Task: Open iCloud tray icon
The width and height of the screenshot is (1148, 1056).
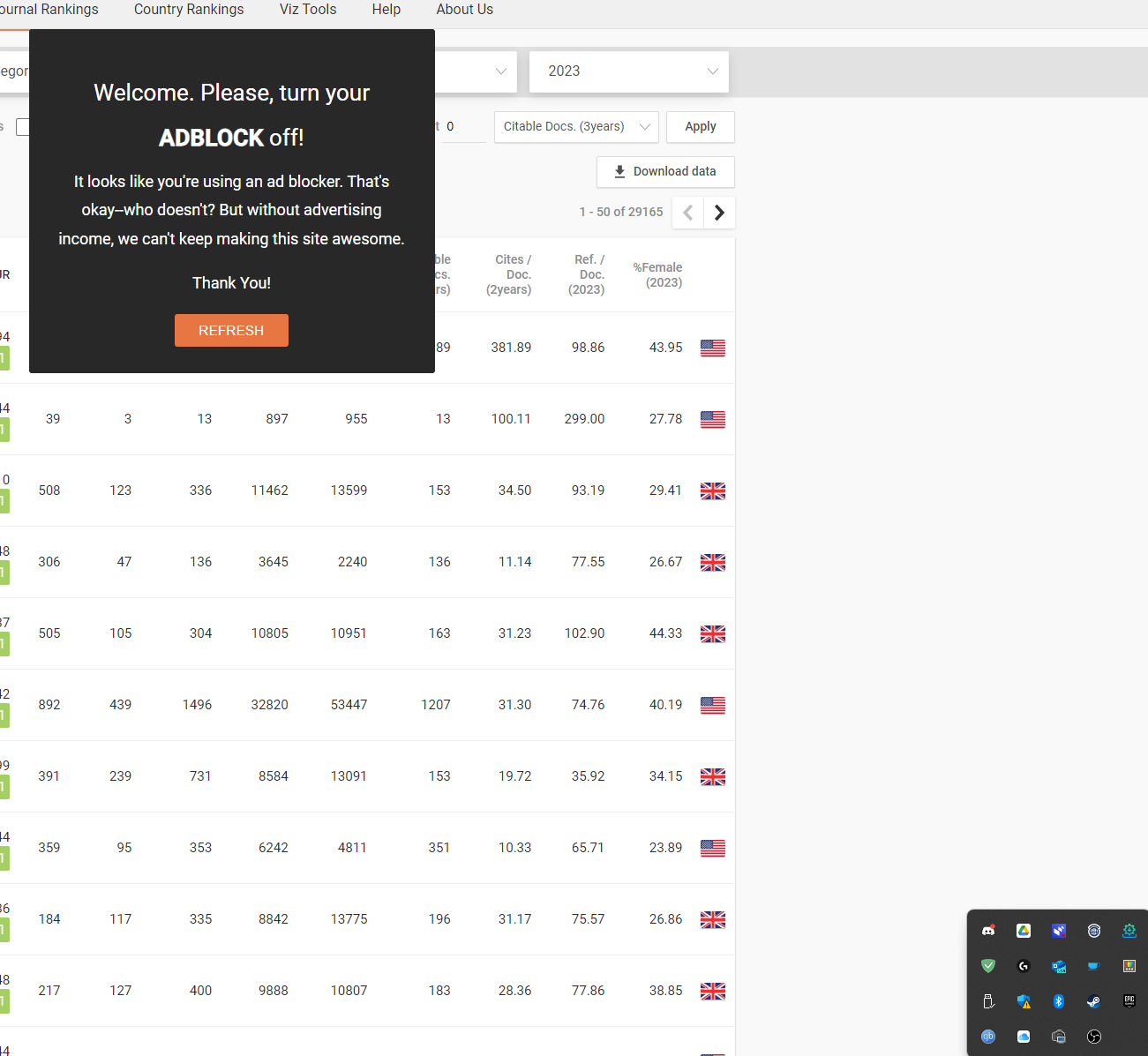Action: tap(1024, 1037)
